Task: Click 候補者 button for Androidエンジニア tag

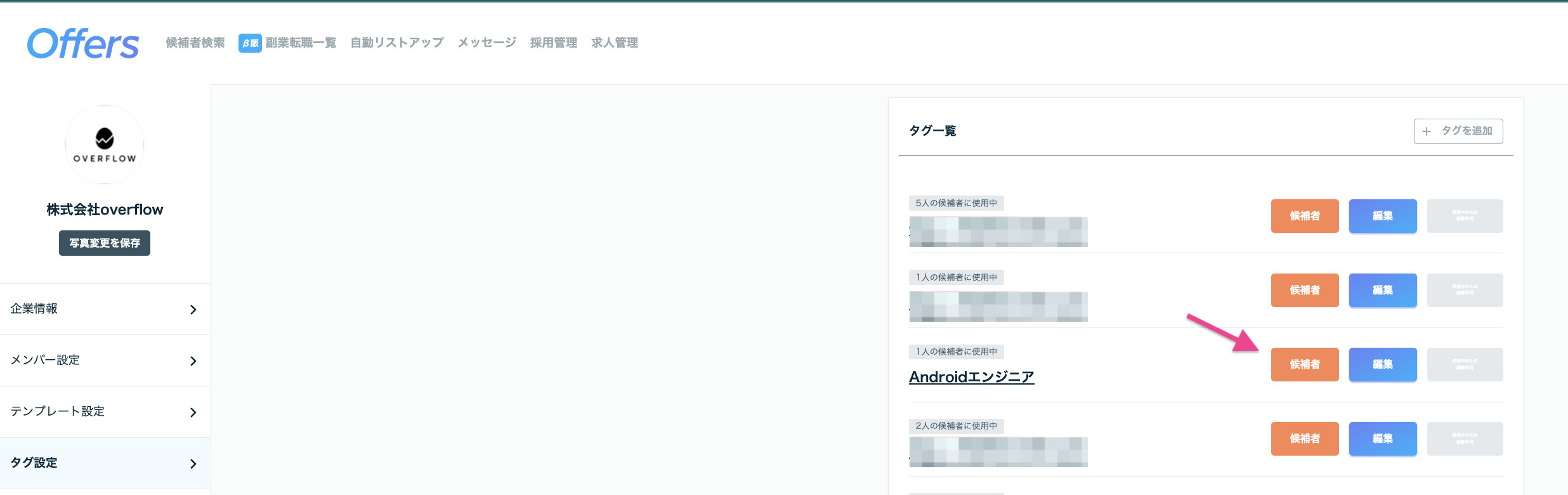Action: coord(1305,364)
